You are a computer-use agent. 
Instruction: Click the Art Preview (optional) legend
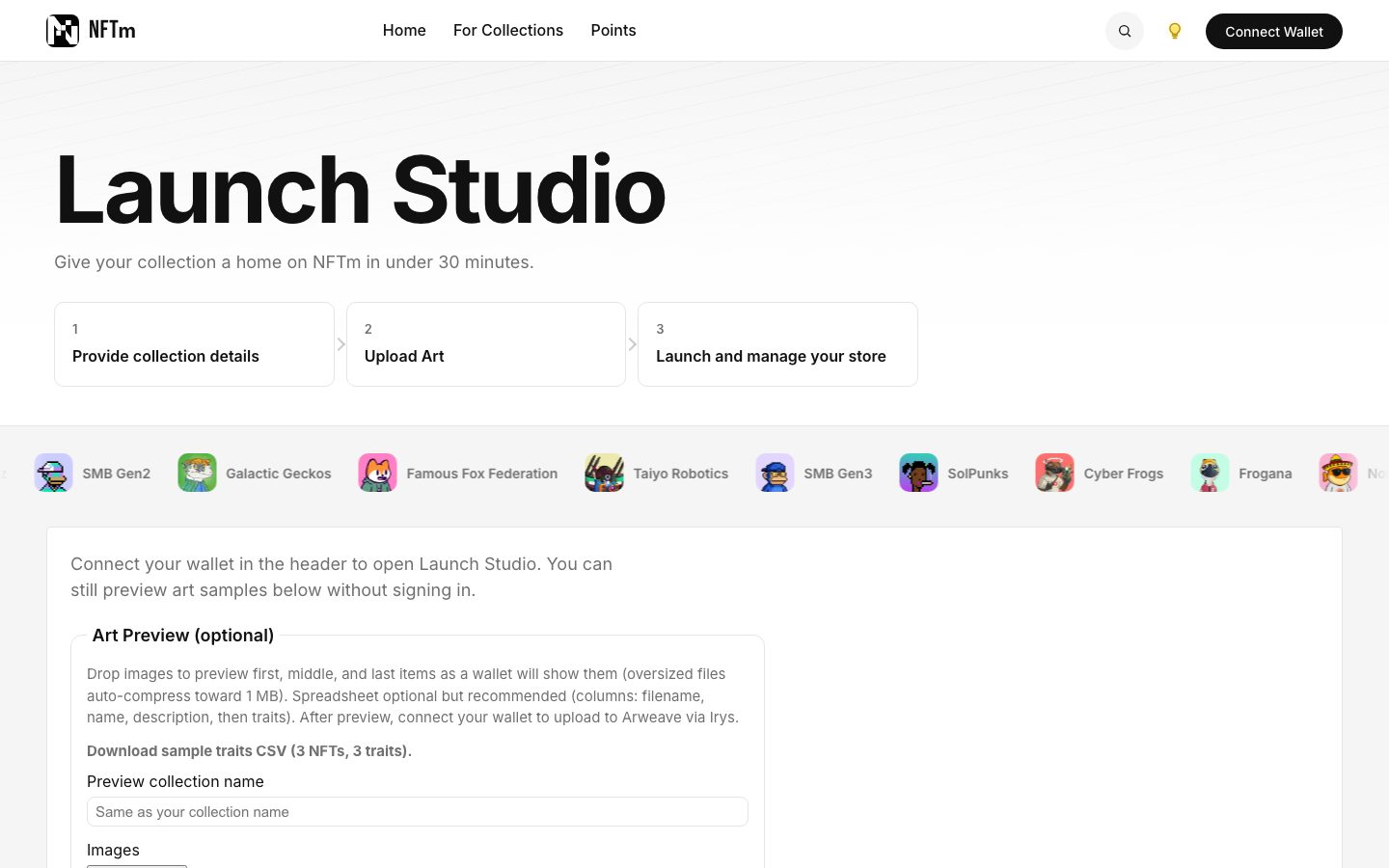tap(183, 635)
